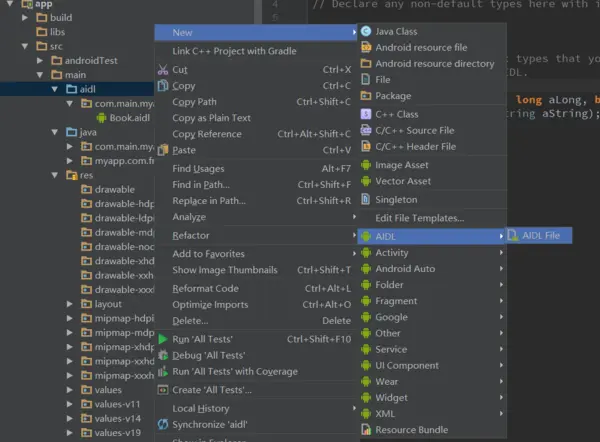600x442 pixels.
Task: Click the Run with Coverage icon
Action: pyautogui.click(x=163, y=371)
